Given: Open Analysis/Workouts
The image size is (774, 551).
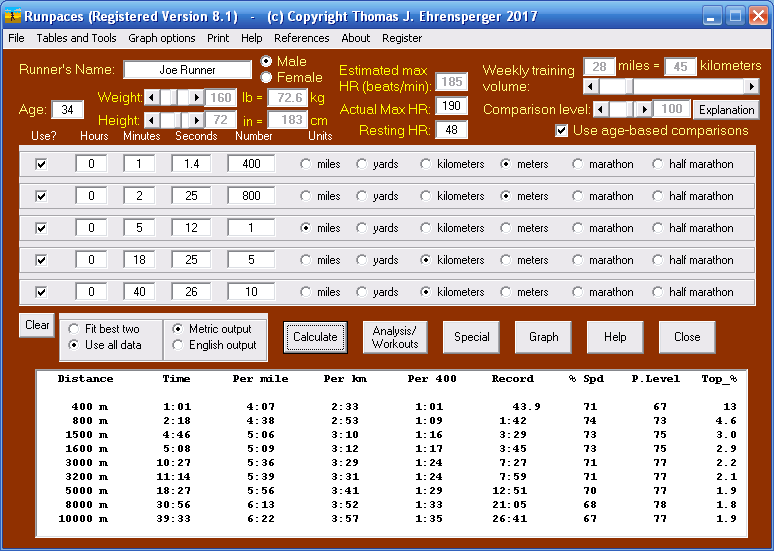Looking at the screenshot, I should coord(394,337).
